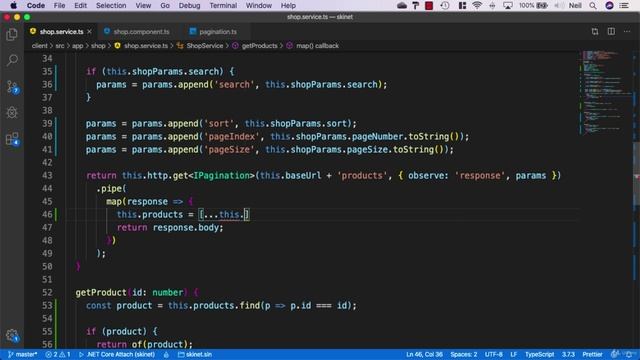Open the Window menu
The image size is (640, 360).
point(258,5)
